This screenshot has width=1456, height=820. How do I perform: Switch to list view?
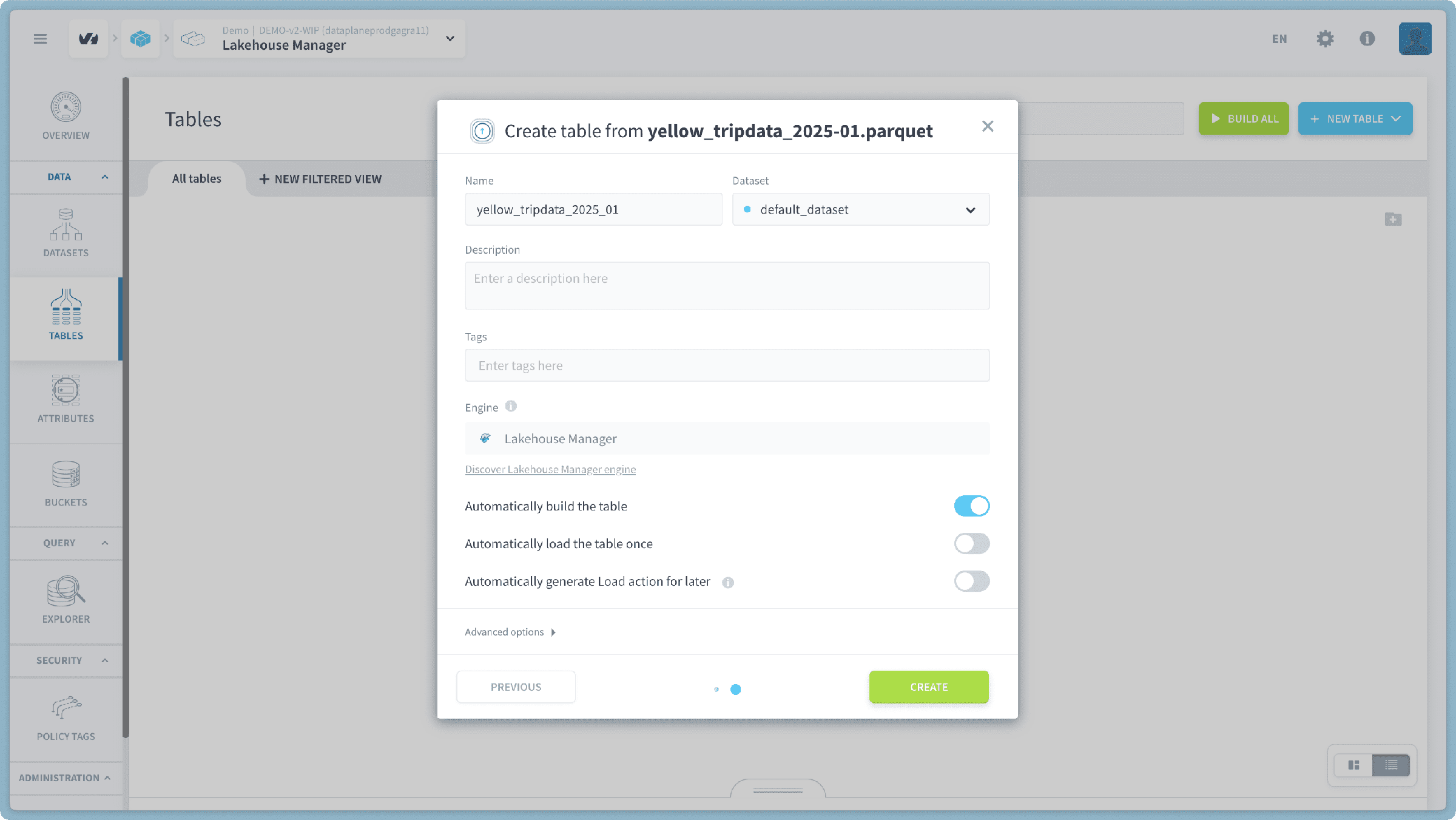pos(1391,765)
